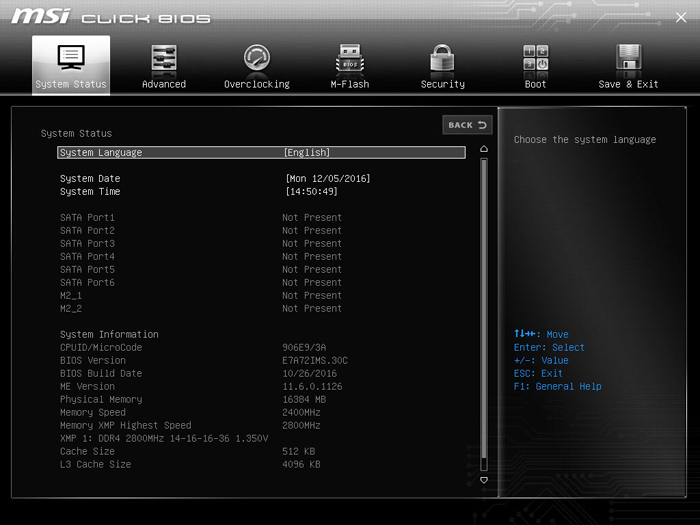Open the Boot icon

click(x=536, y=58)
